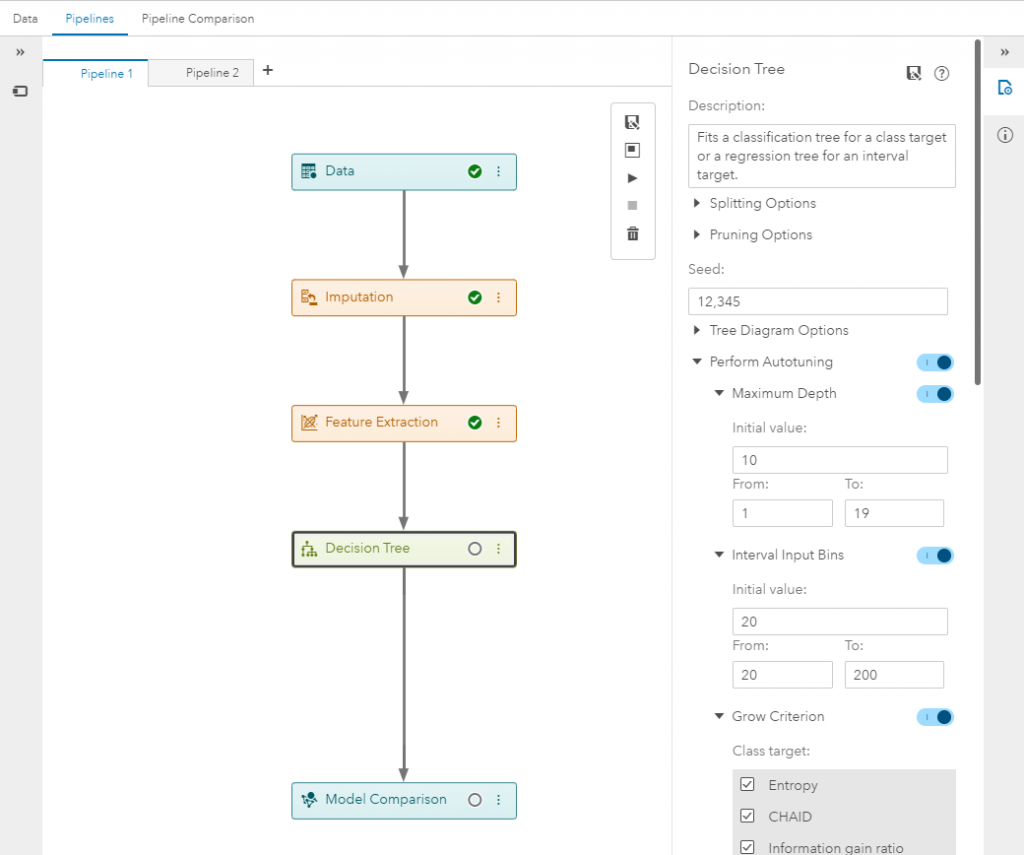This screenshot has height=855, width=1024.
Task: Run the pipeline with the play icon
Action: coord(632,177)
